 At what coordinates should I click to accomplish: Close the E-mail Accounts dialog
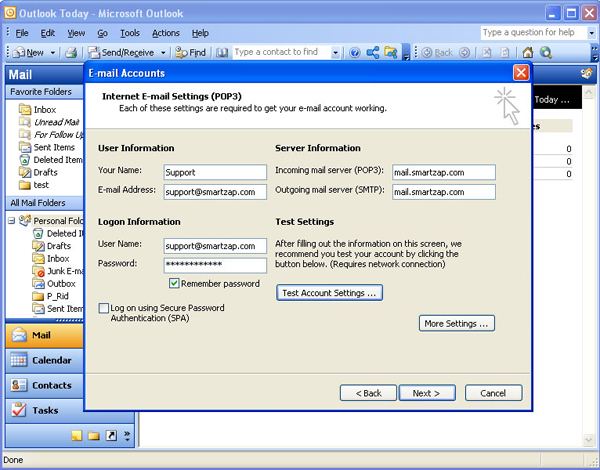click(x=521, y=73)
